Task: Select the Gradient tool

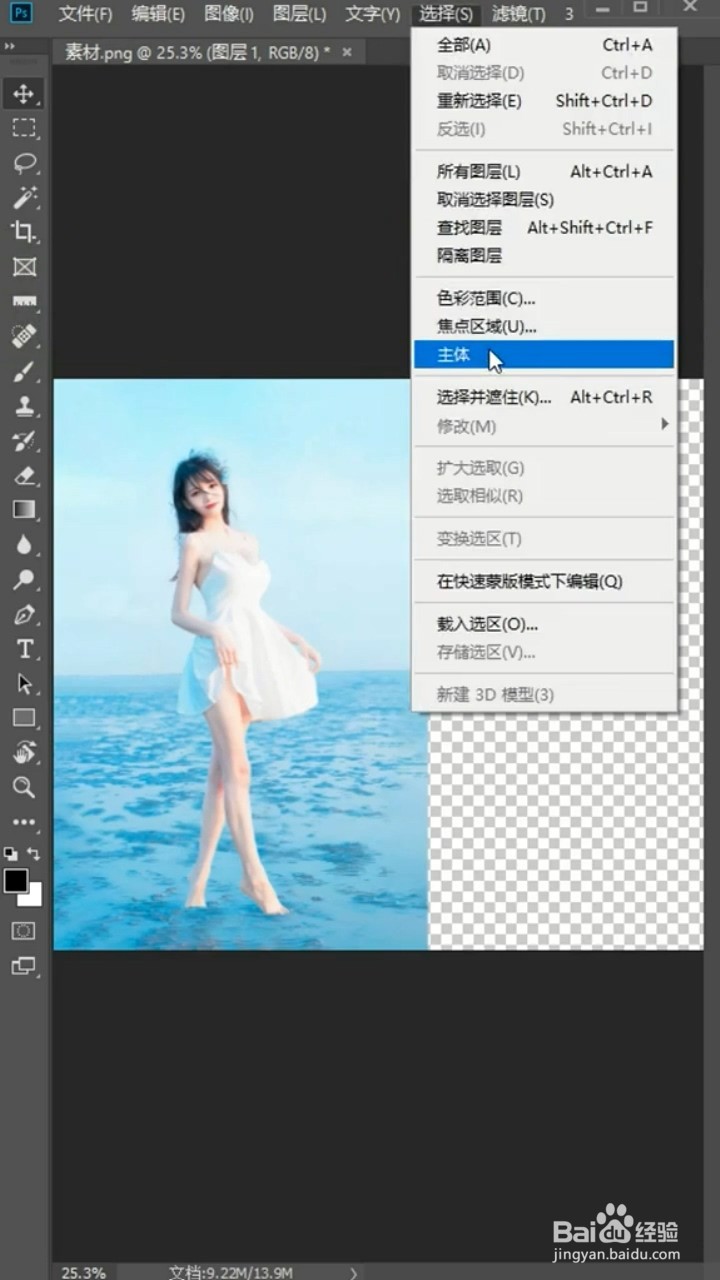Action: tap(24, 509)
